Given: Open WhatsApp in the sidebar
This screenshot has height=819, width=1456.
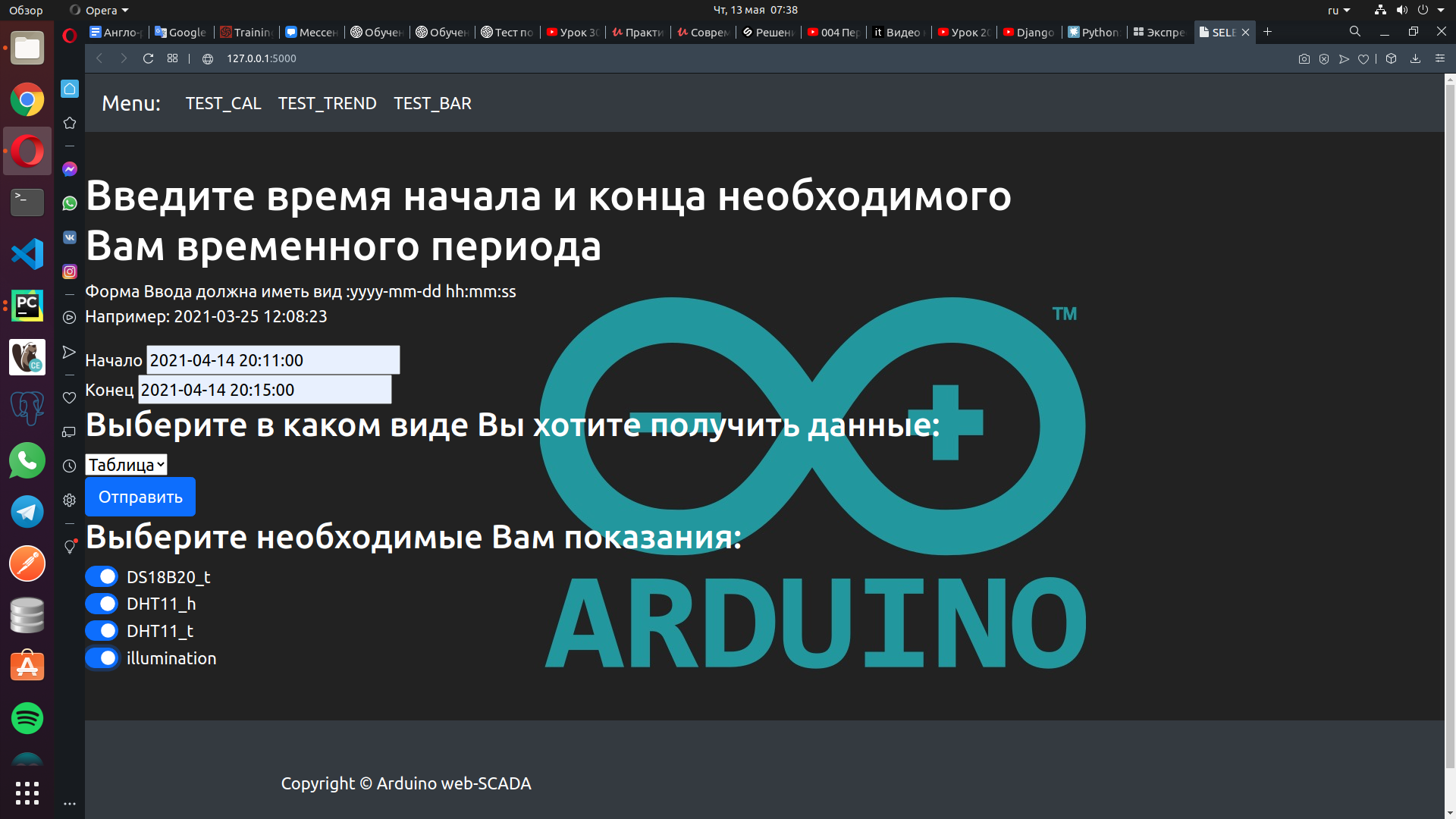Looking at the screenshot, I should [69, 202].
